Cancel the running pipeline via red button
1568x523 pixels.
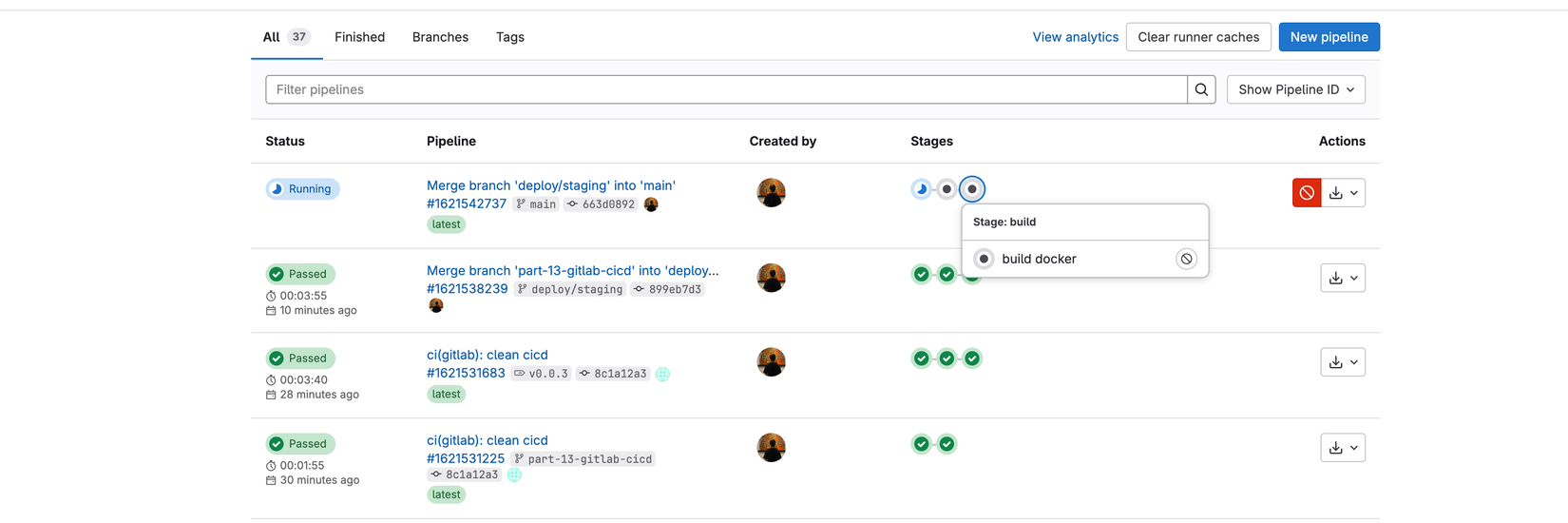(x=1307, y=193)
